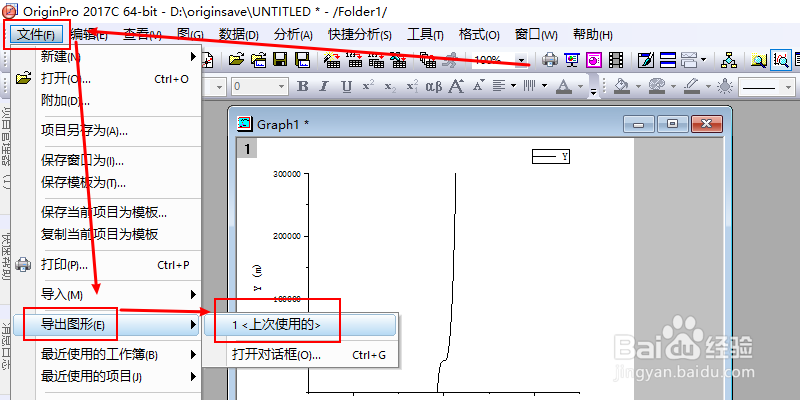Screen dimensions: 800x400
Task: Select 保存模板为 menu entry
Action: click(x=107, y=182)
